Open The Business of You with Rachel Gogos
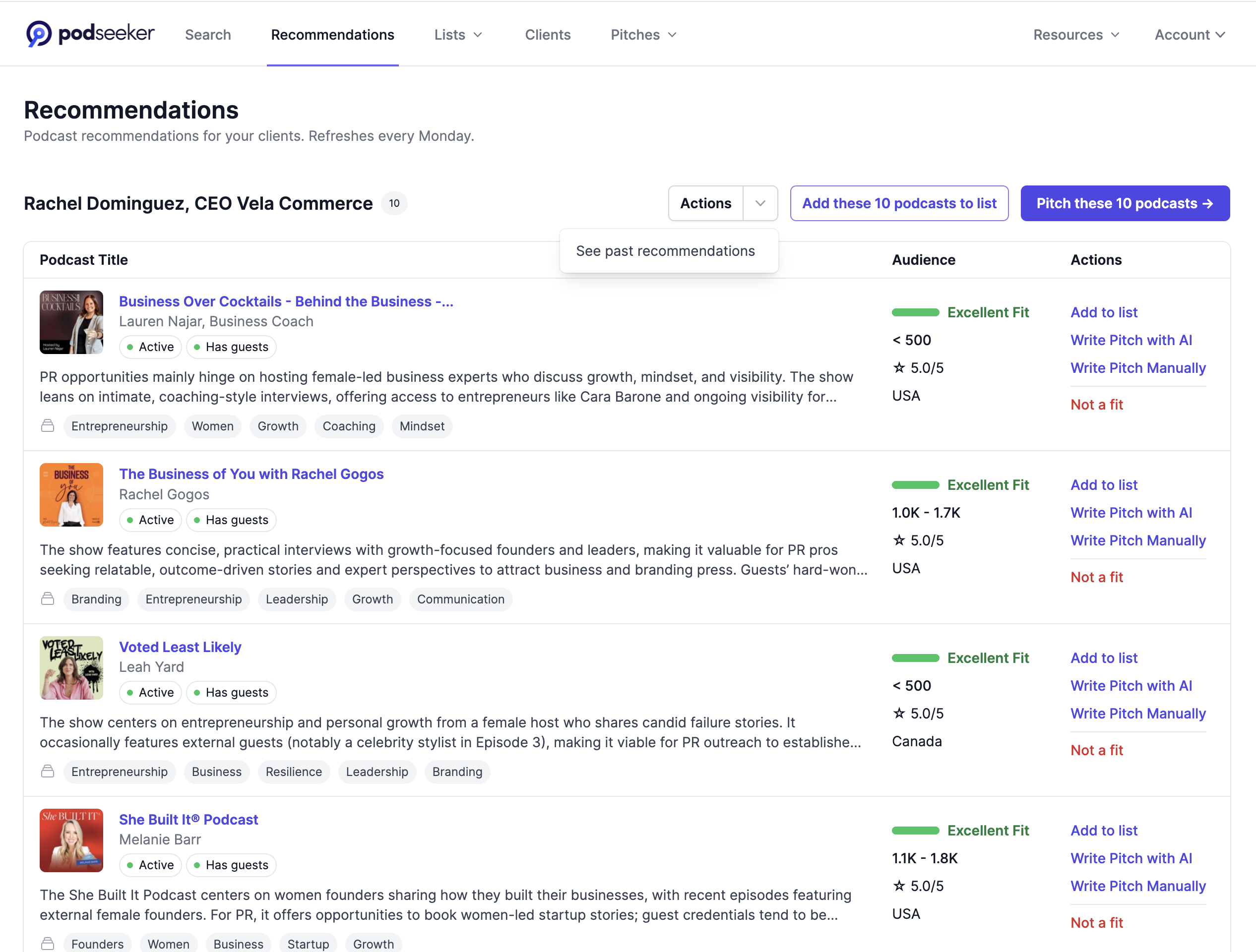This screenshot has height=952, width=1256. pos(251,474)
